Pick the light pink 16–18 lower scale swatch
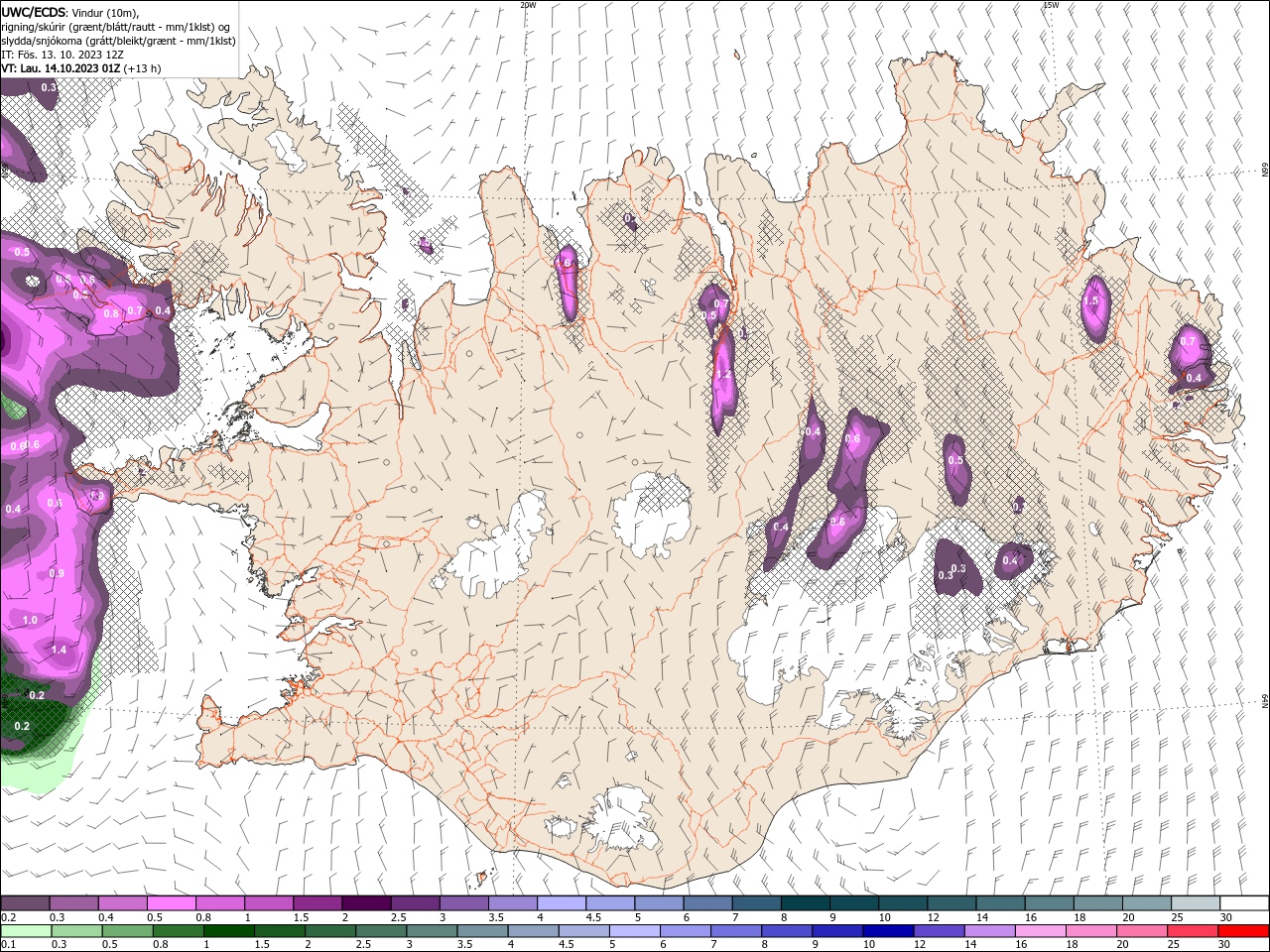This screenshot has width=1270, height=952. point(1040,931)
